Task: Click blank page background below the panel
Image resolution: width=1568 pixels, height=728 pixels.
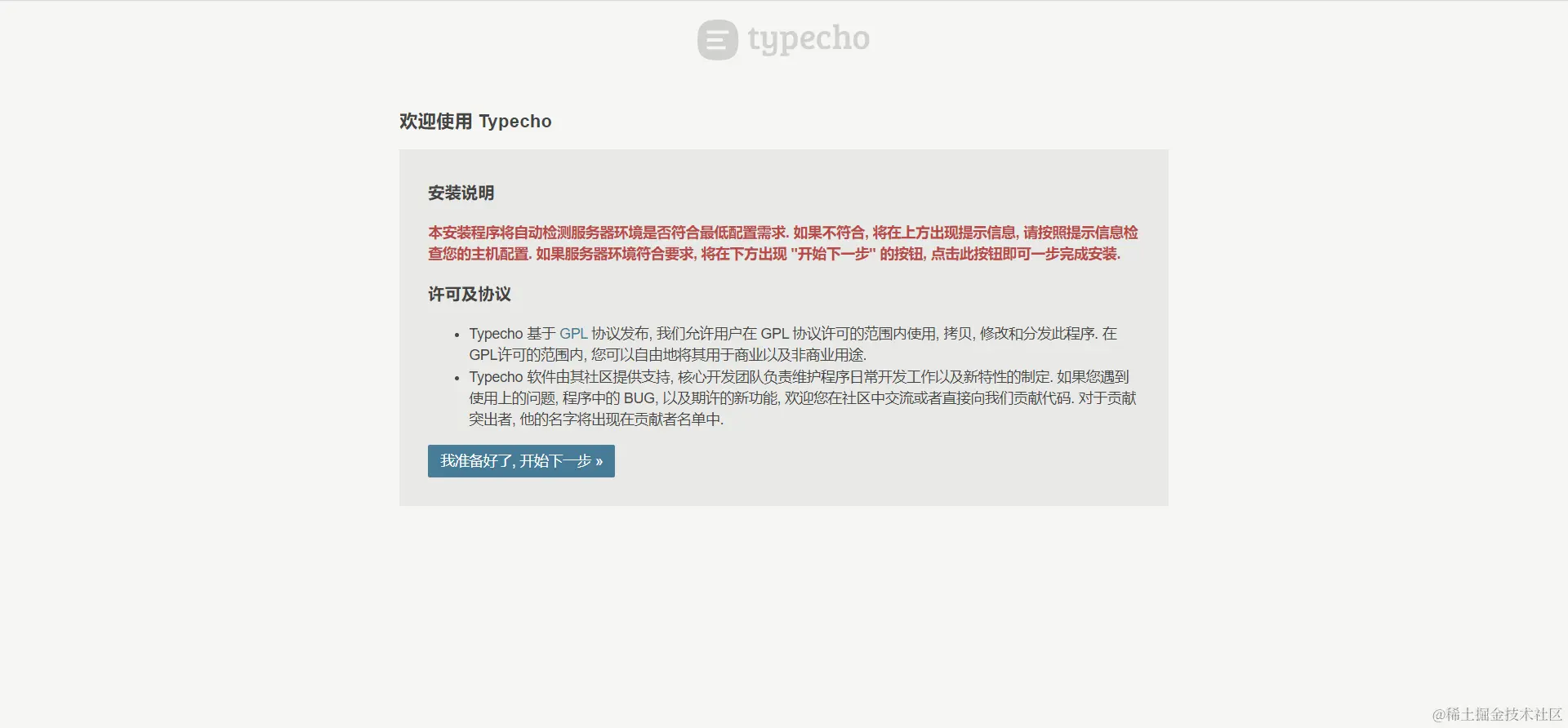Action: tap(784, 604)
